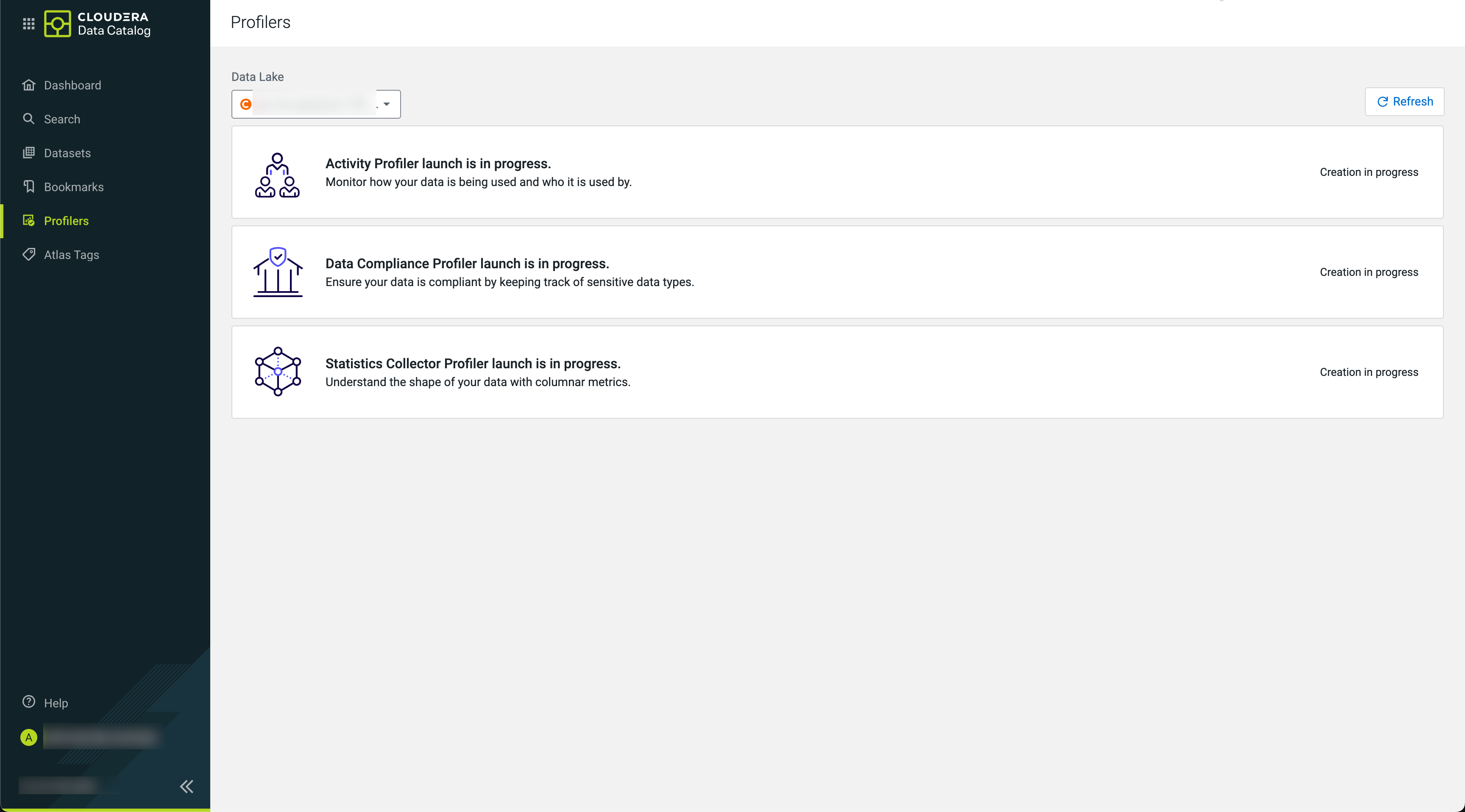Image resolution: width=1465 pixels, height=812 pixels.
Task: Click the Atlas Tags tag icon
Action: point(28,254)
